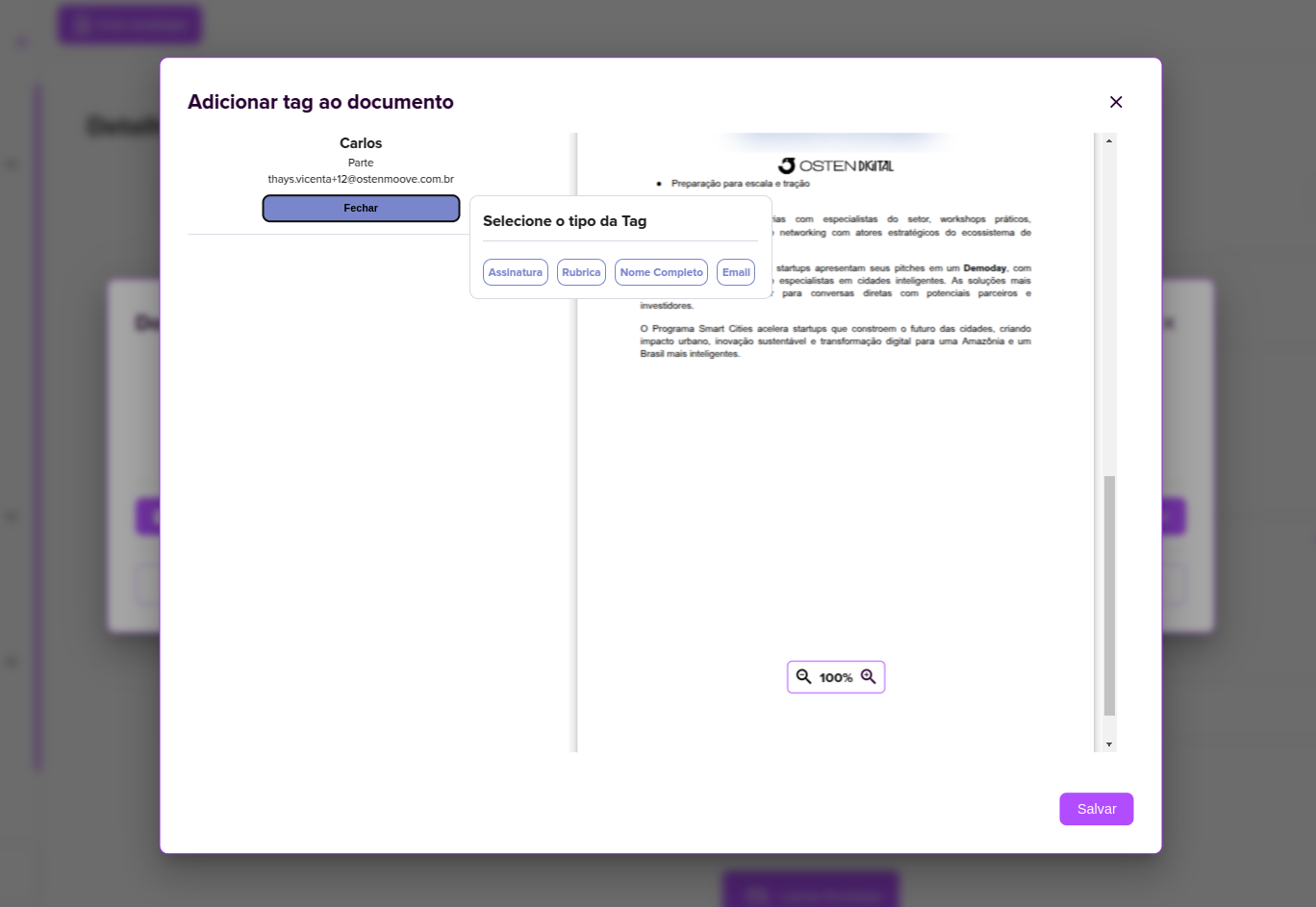Close the Adicionar tag dialog with the X

coord(1116,102)
